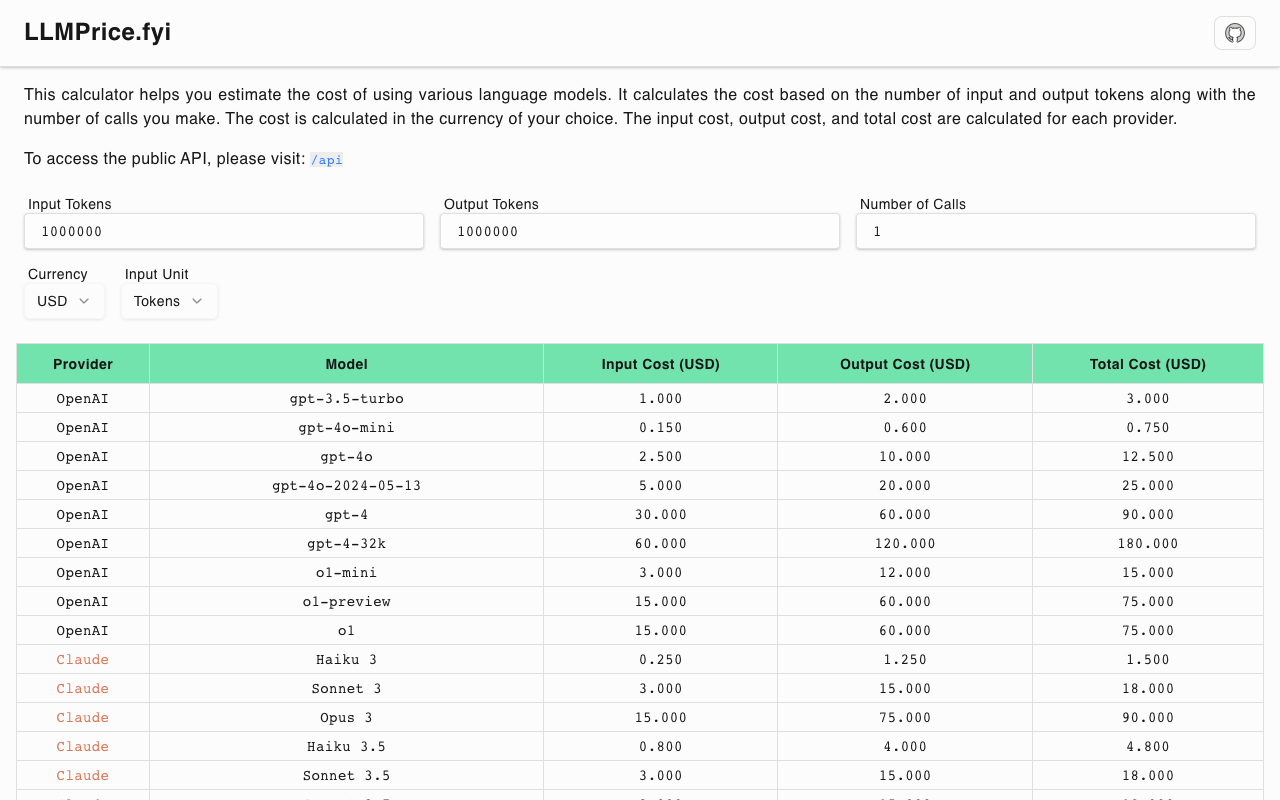Image resolution: width=1280 pixels, height=800 pixels.
Task: Select the gpt-4o-mini row
Action: [x=346, y=427]
